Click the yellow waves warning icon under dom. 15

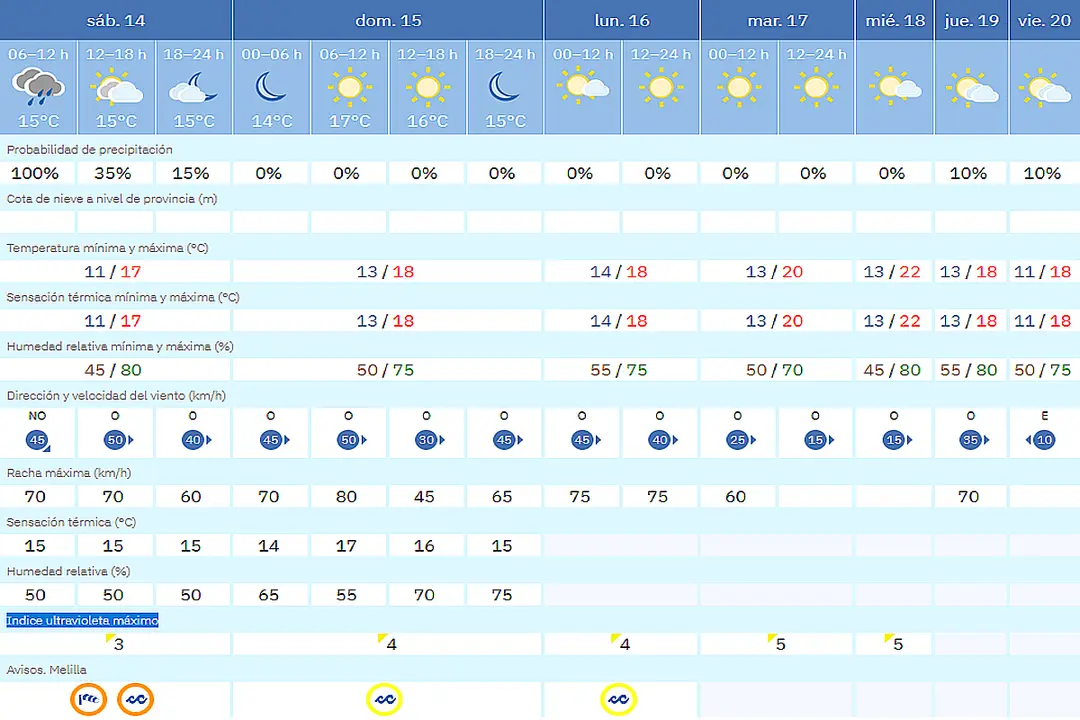click(x=384, y=699)
